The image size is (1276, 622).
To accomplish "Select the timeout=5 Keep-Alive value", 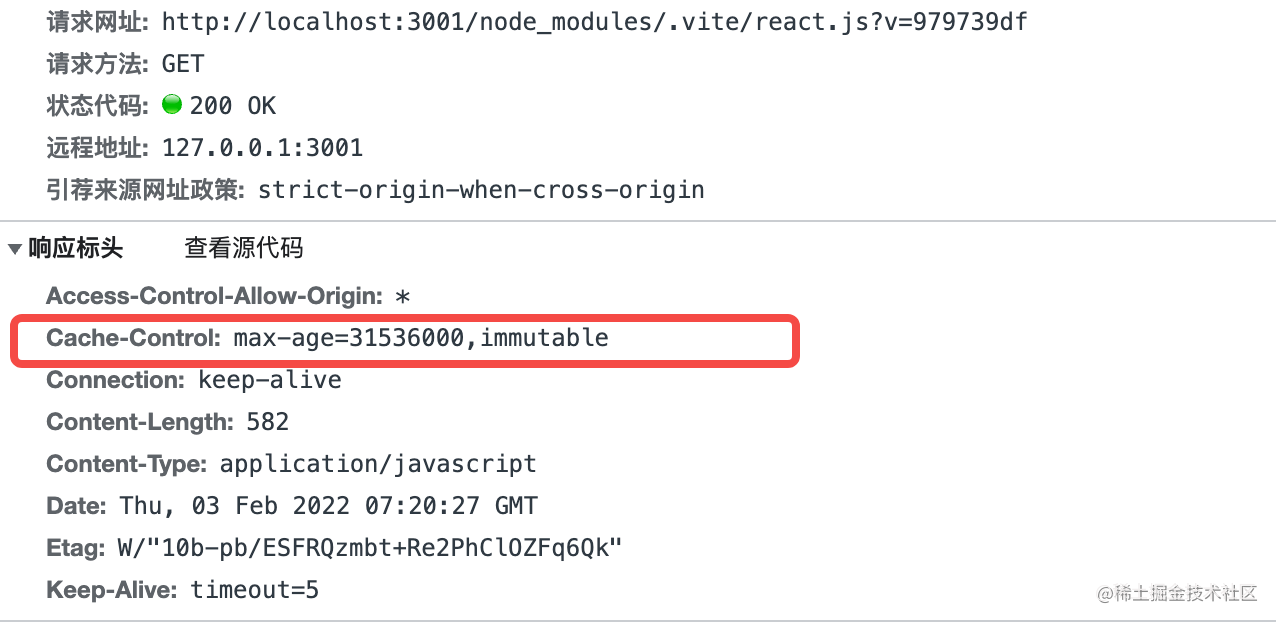I will [254, 590].
